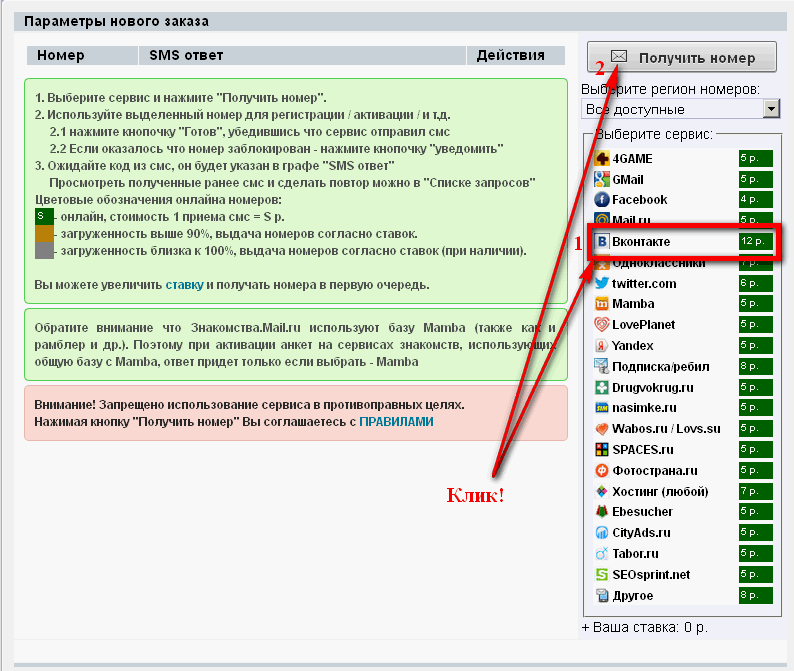Click the Все доступные region combo box
This screenshot has width=794, height=671.
point(681,109)
